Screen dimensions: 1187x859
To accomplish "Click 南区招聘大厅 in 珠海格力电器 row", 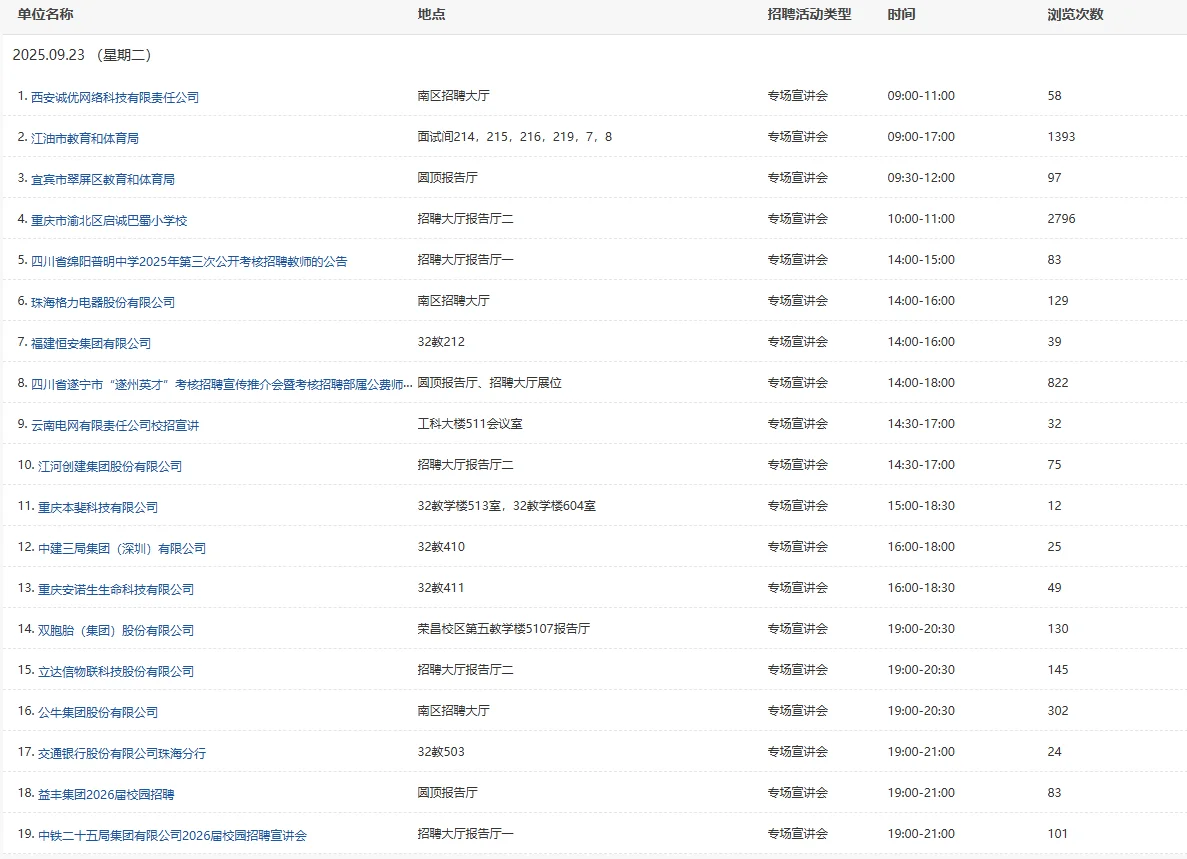I will 453,300.
